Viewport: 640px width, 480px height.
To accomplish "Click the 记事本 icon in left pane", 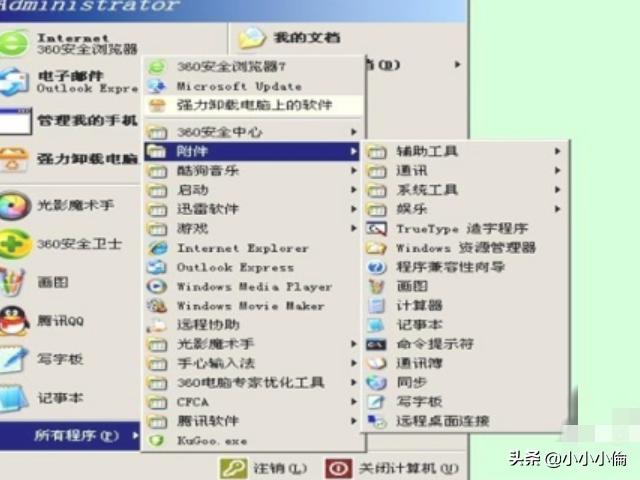I will 13,398.
